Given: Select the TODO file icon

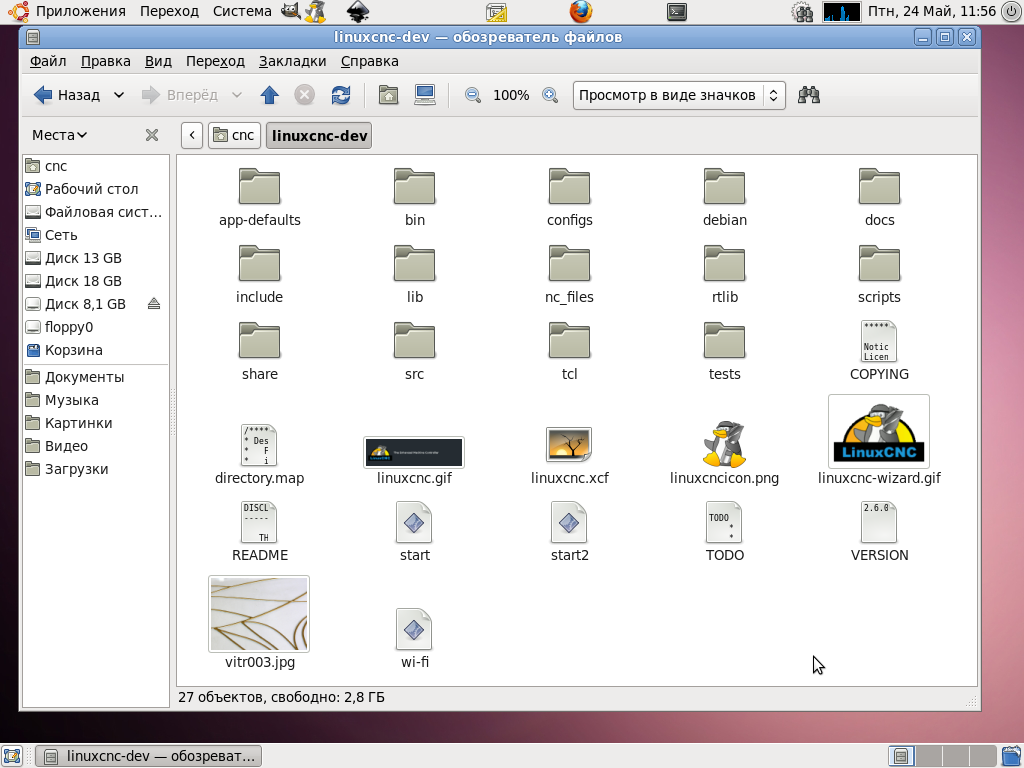Looking at the screenshot, I should pos(724,522).
